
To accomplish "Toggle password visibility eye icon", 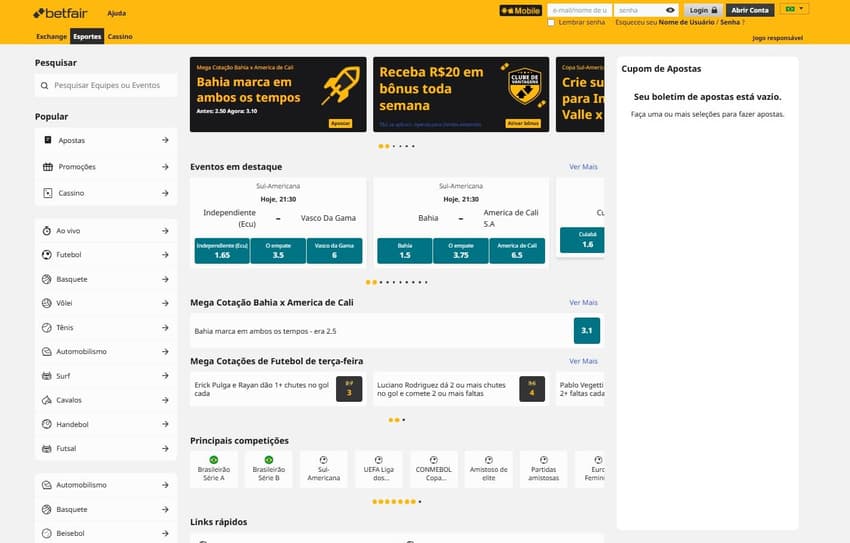I will 670,10.
